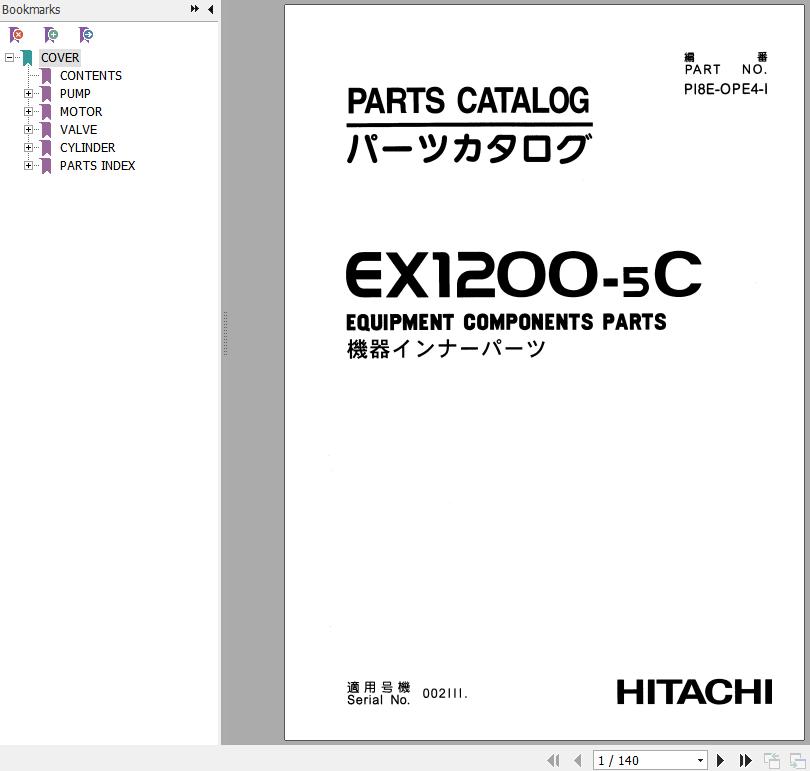Click the next view icon

coord(798,760)
